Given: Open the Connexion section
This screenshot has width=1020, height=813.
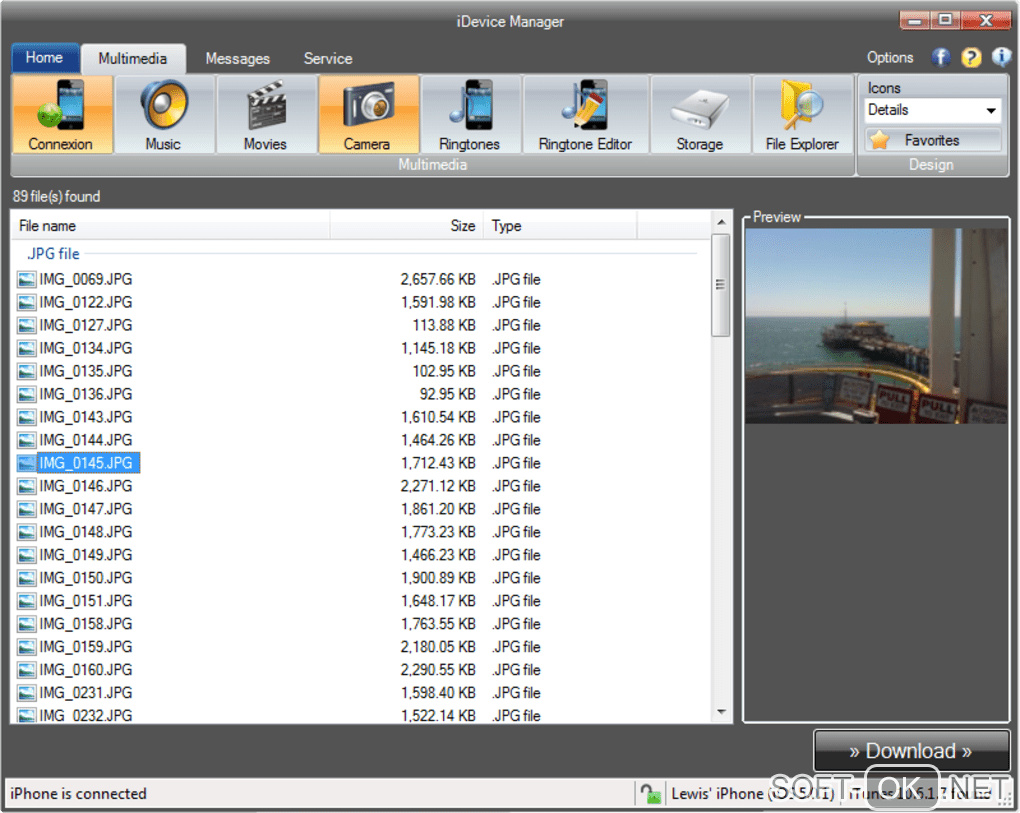Looking at the screenshot, I should 62,114.
